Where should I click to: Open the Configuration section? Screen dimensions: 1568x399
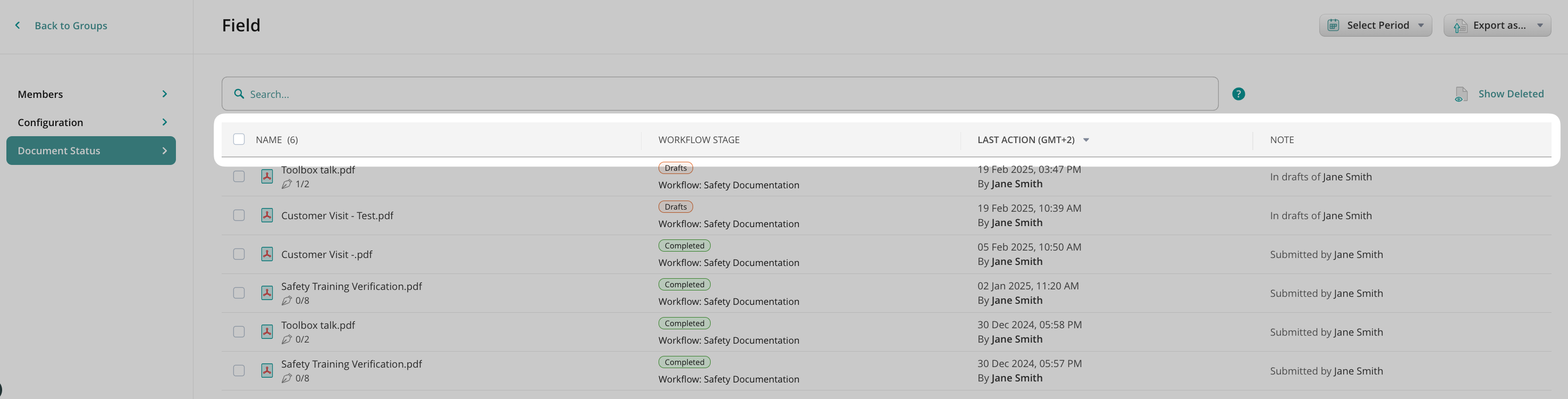[x=91, y=122]
